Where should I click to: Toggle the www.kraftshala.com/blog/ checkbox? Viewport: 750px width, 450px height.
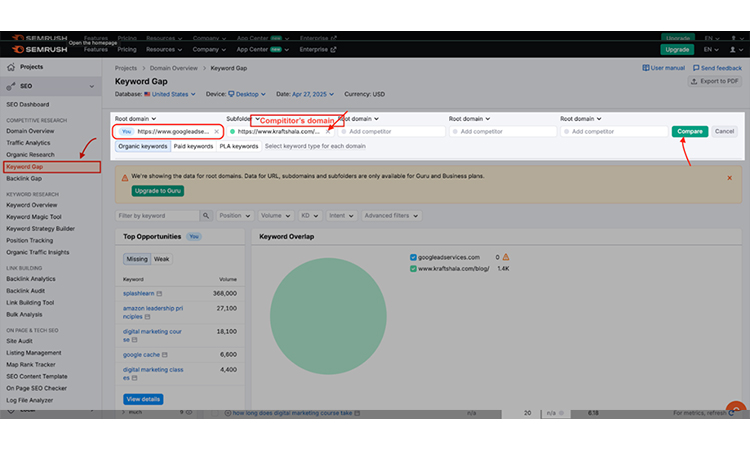[x=413, y=269]
